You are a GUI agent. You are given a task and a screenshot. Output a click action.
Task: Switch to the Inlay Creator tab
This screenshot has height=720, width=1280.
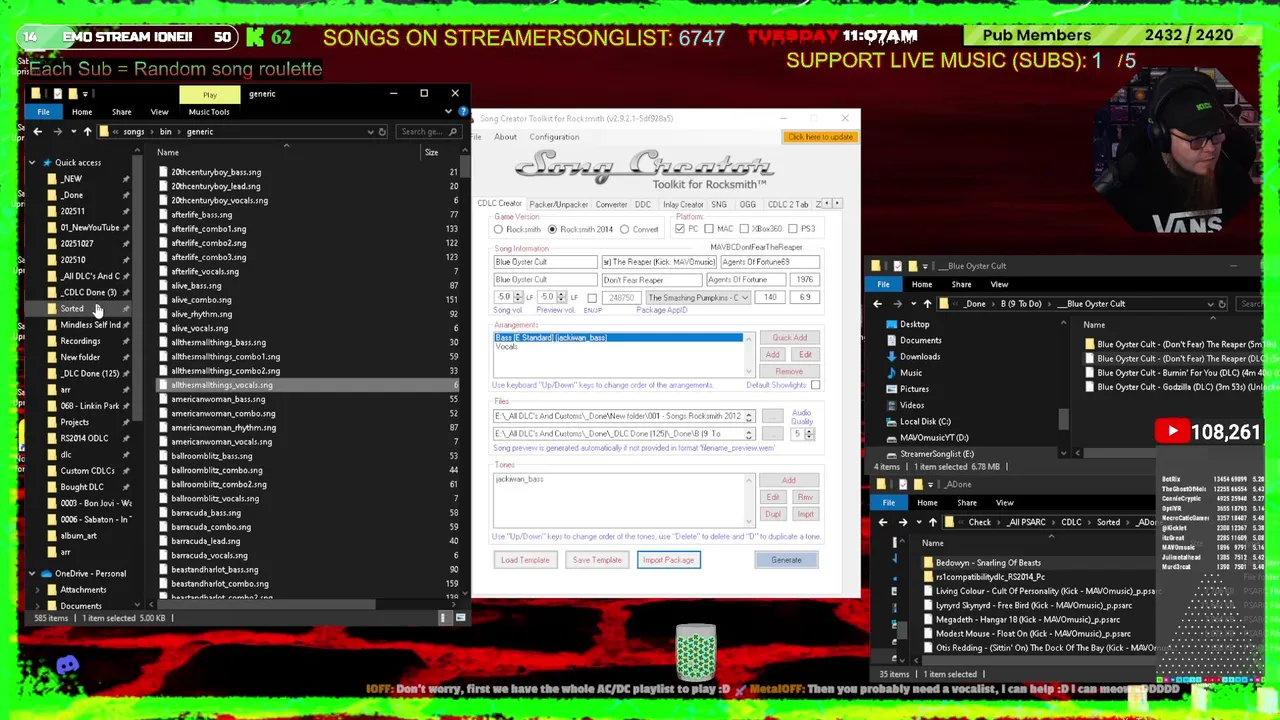pos(683,204)
